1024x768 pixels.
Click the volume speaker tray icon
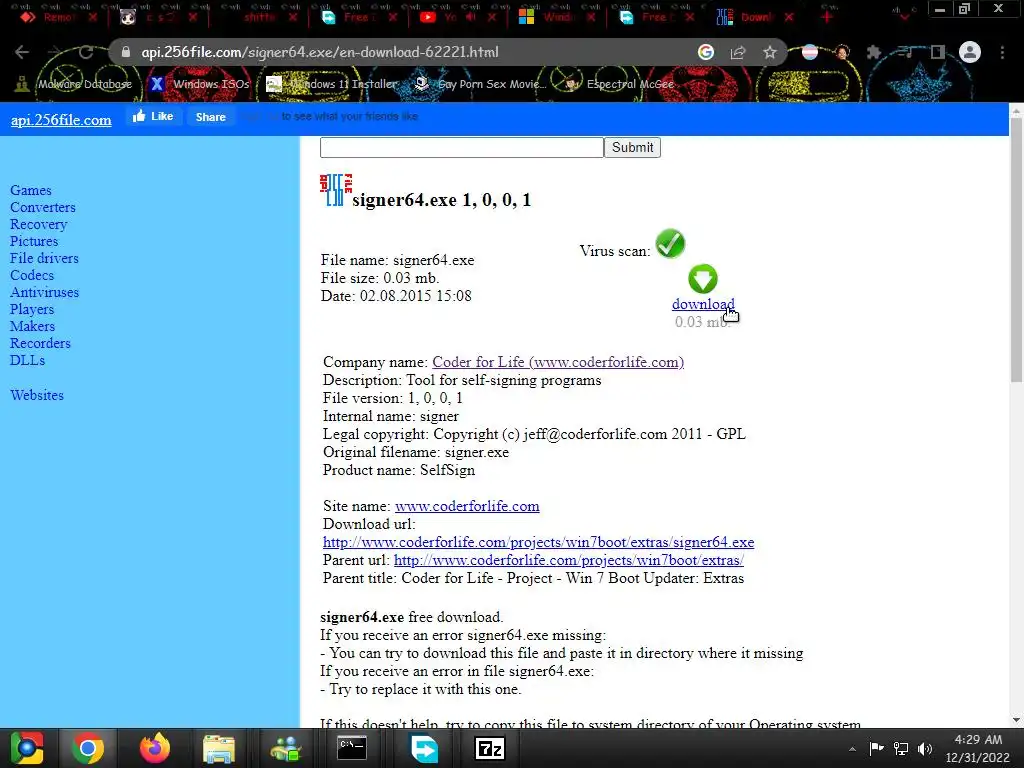tap(924, 748)
